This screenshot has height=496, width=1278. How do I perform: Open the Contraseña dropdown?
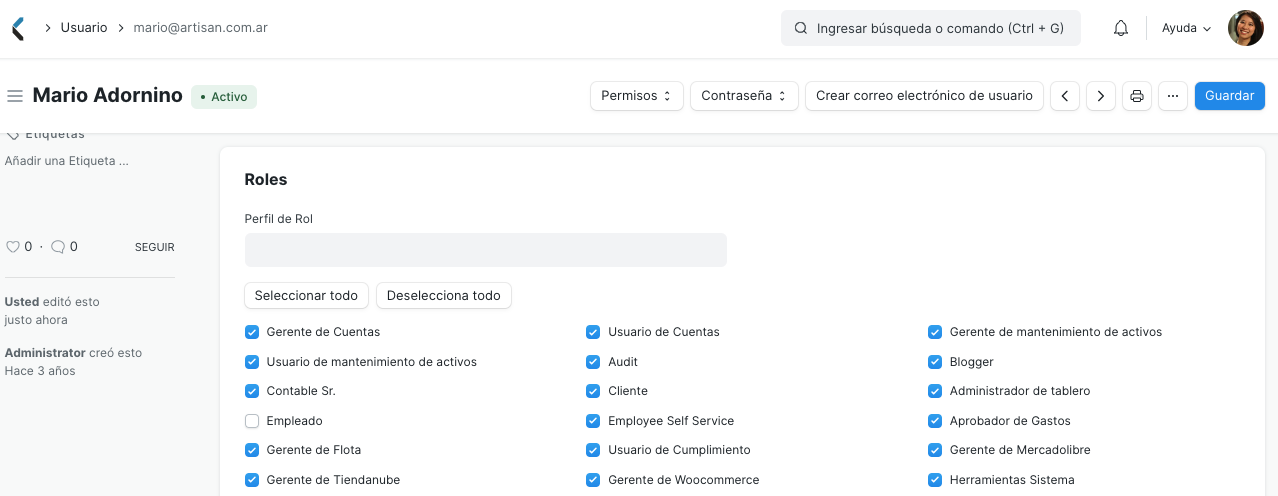click(745, 96)
